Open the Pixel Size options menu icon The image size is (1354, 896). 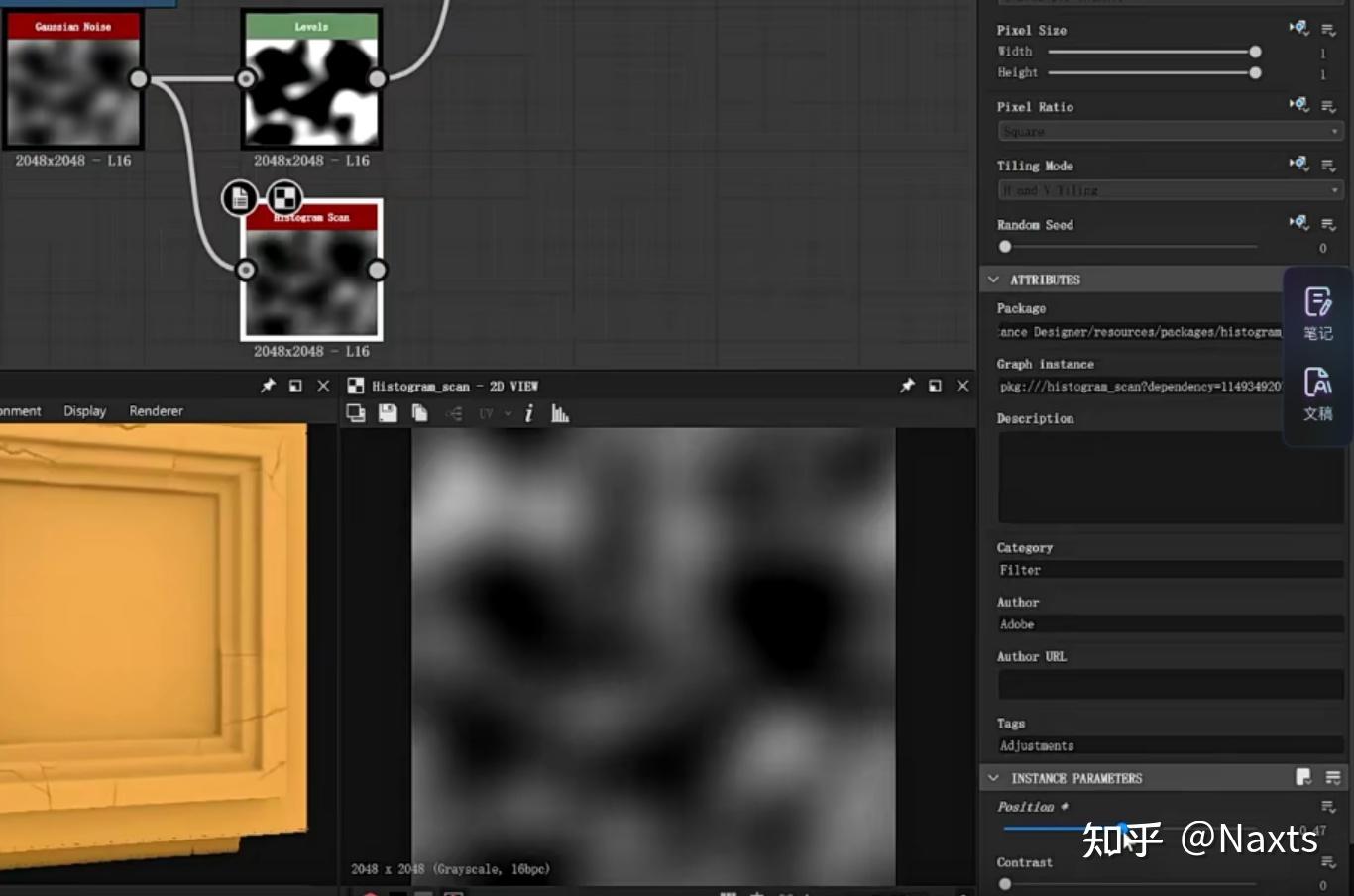(x=1328, y=30)
